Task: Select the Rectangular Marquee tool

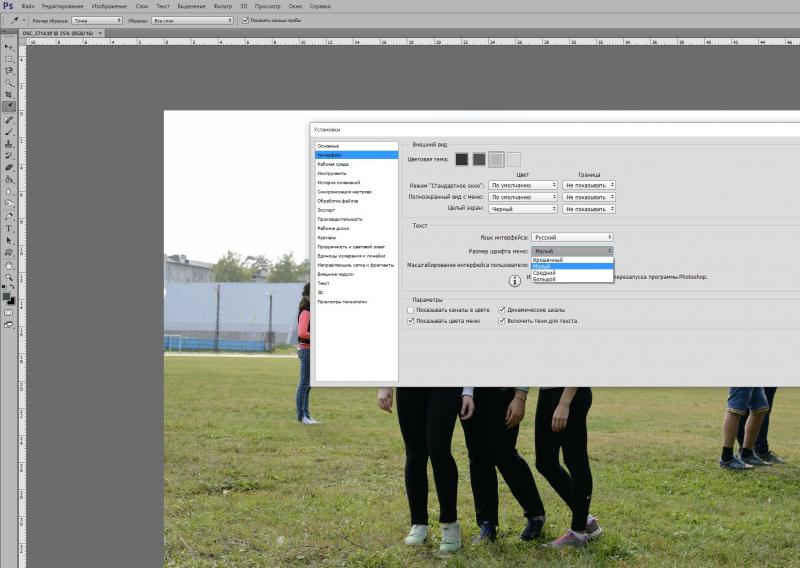Action: [x=9, y=59]
